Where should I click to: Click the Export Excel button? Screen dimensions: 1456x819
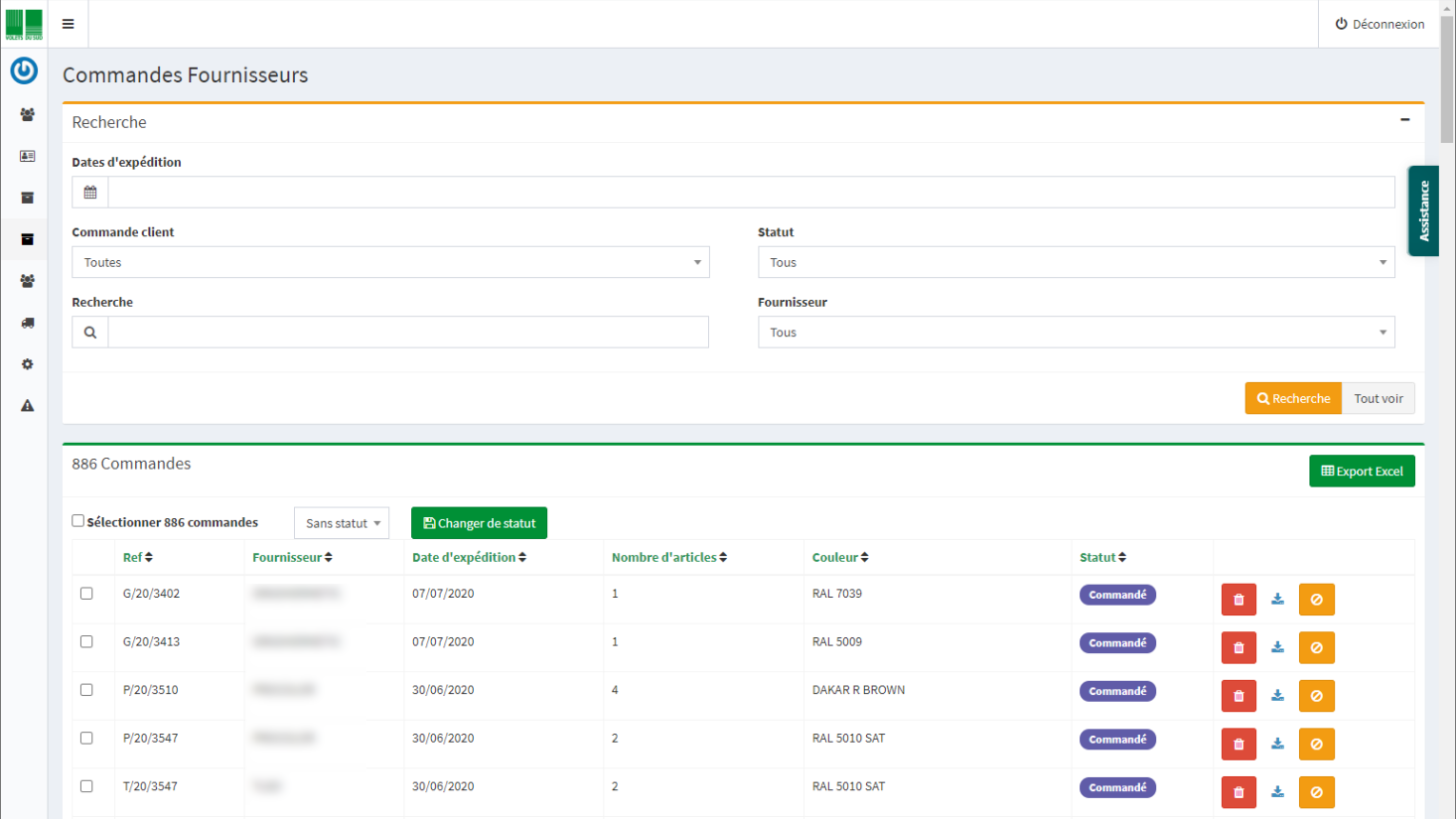[1362, 471]
